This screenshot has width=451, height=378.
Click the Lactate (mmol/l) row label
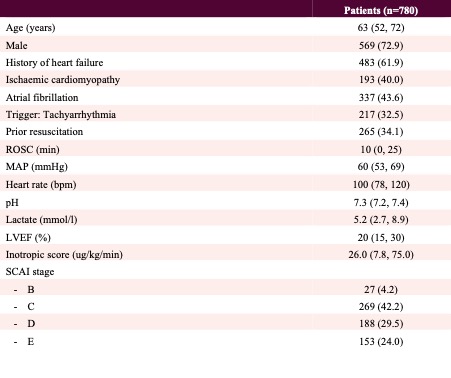(x=41, y=220)
